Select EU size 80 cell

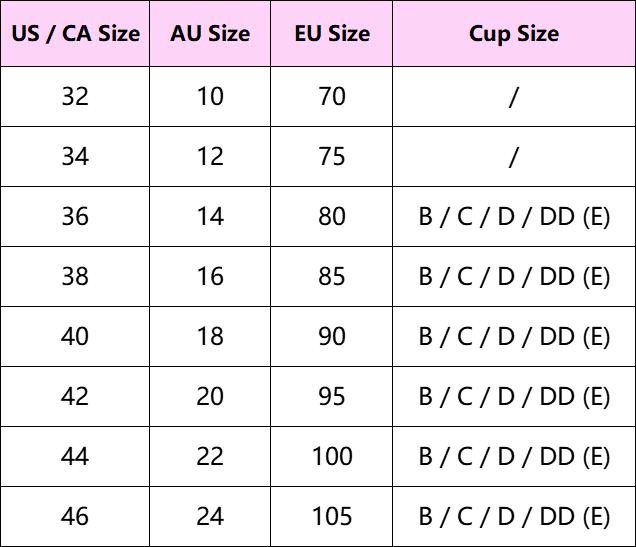coord(332,217)
